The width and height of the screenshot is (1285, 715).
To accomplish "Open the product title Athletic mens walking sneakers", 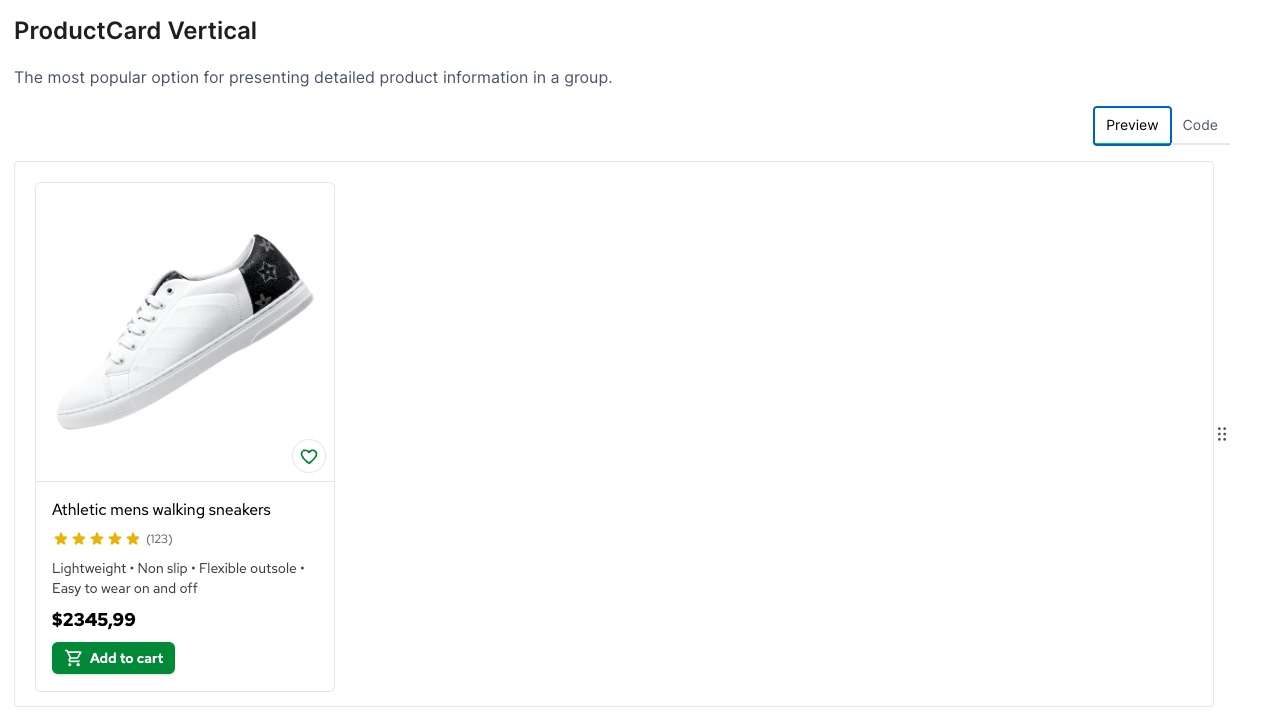I will [x=161, y=509].
